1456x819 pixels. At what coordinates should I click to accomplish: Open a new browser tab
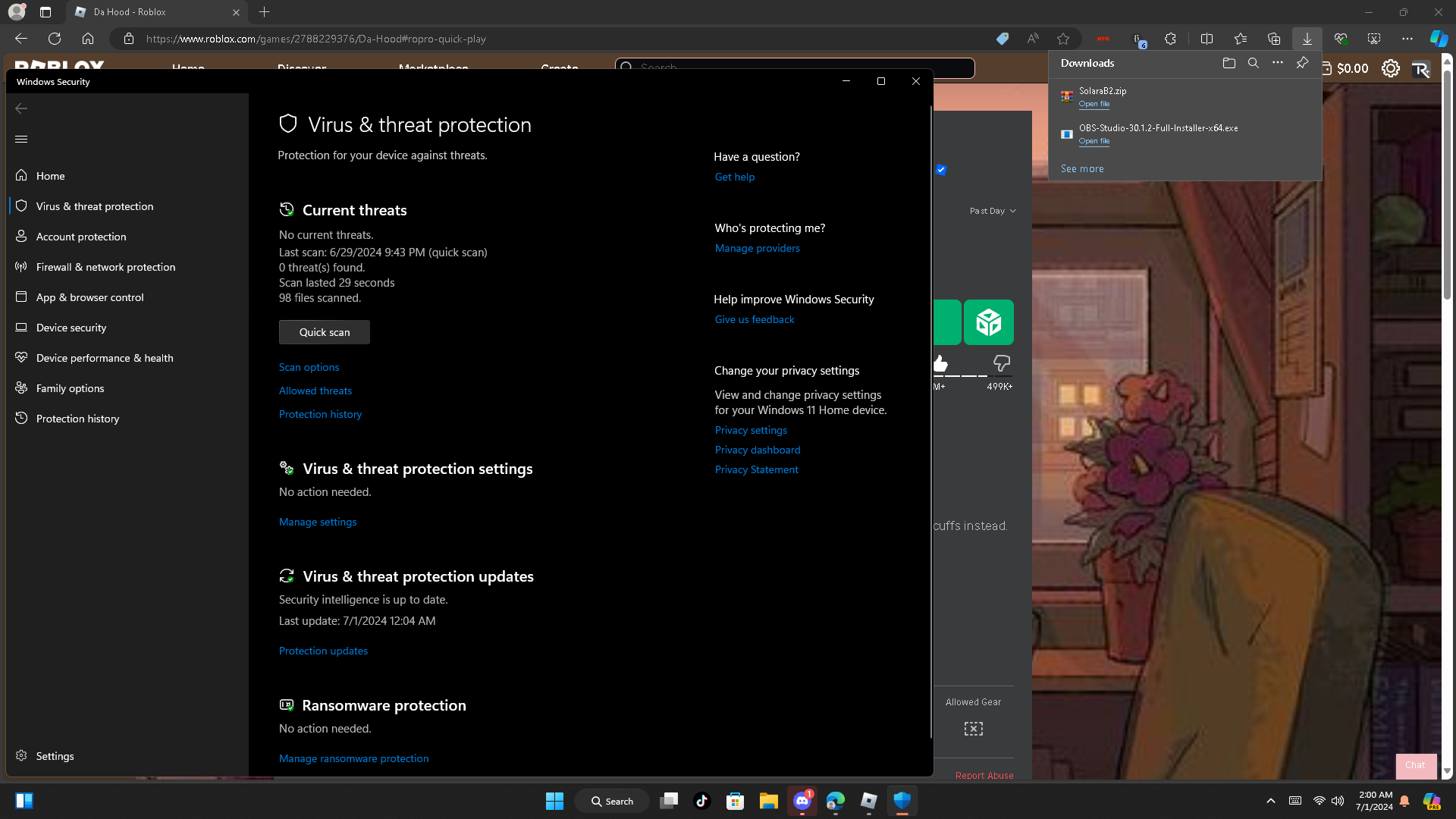coord(264,12)
